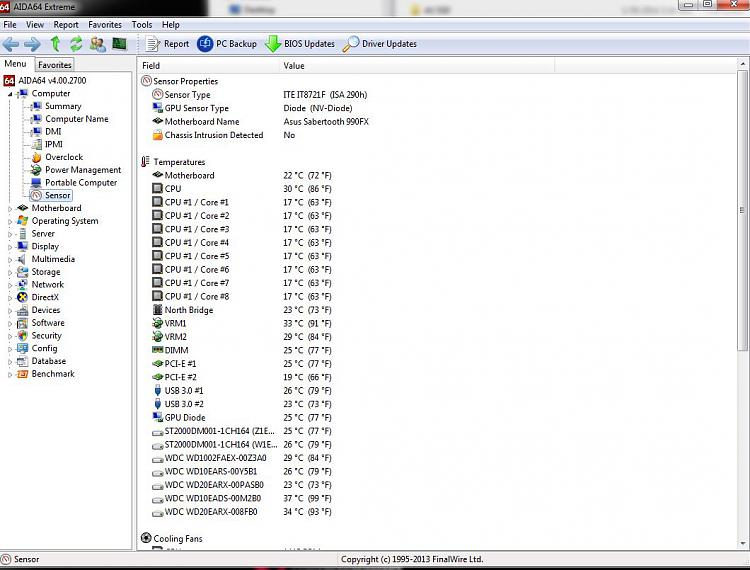Click the users manage icon in toolbar
The height and width of the screenshot is (570, 750).
point(98,44)
